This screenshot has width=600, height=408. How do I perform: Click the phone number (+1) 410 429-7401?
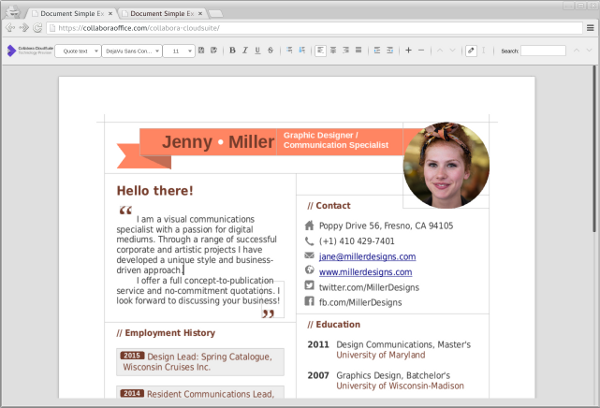pyautogui.click(x=357, y=241)
